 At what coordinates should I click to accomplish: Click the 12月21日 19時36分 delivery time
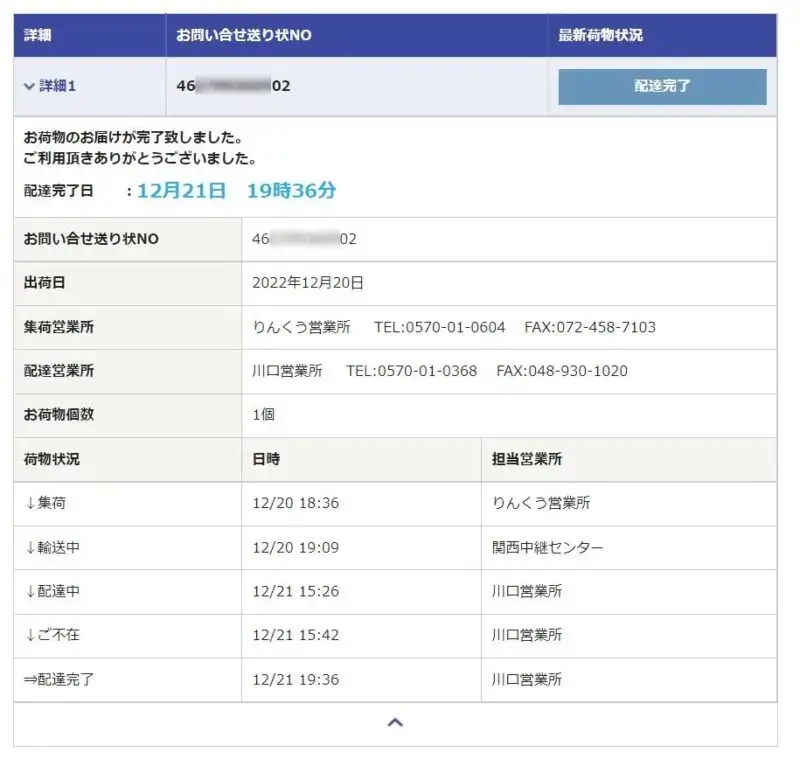(x=236, y=191)
